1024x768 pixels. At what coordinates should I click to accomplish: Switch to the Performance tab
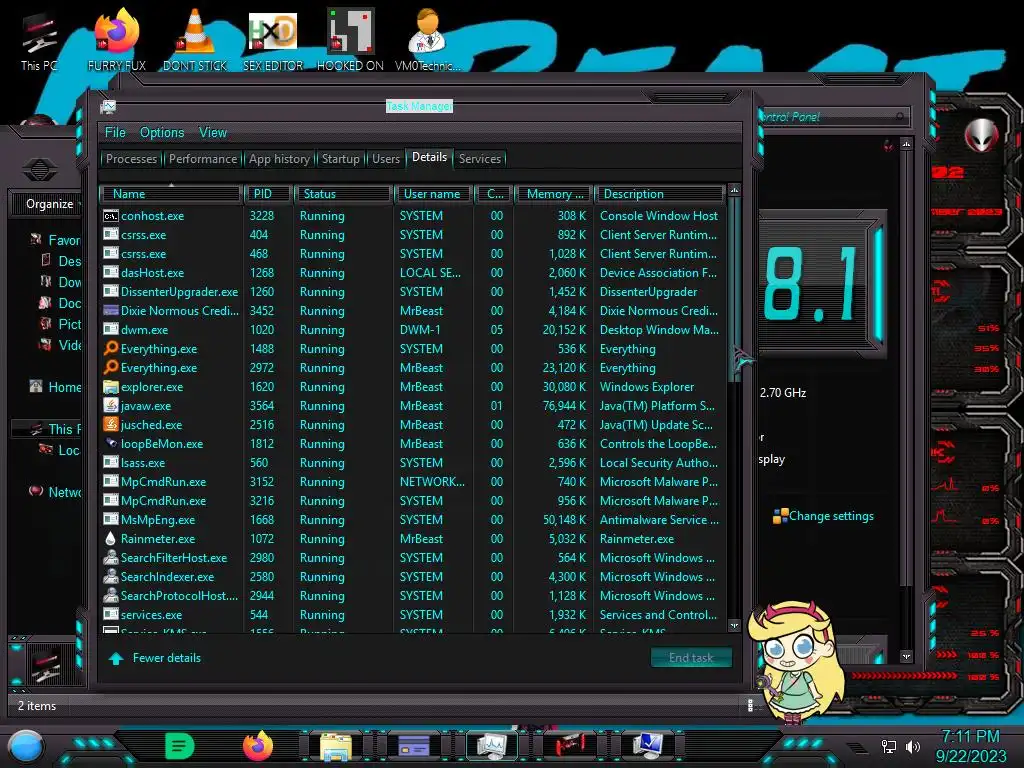(203, 159)
